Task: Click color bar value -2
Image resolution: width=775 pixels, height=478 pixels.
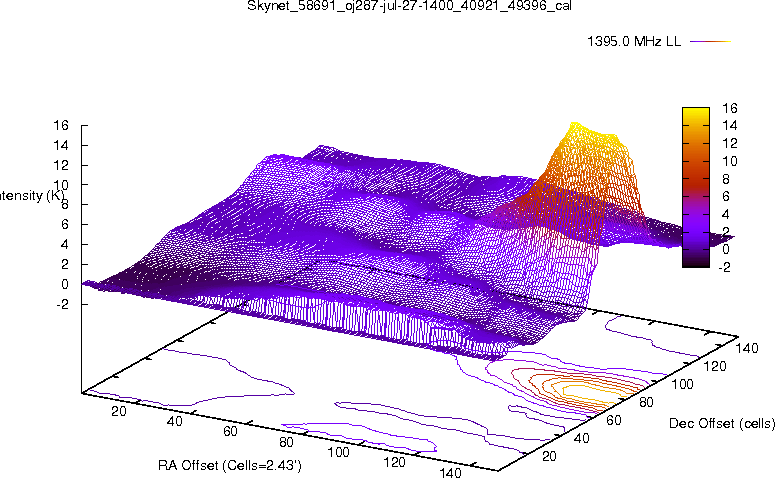Action: click(725, 267)
